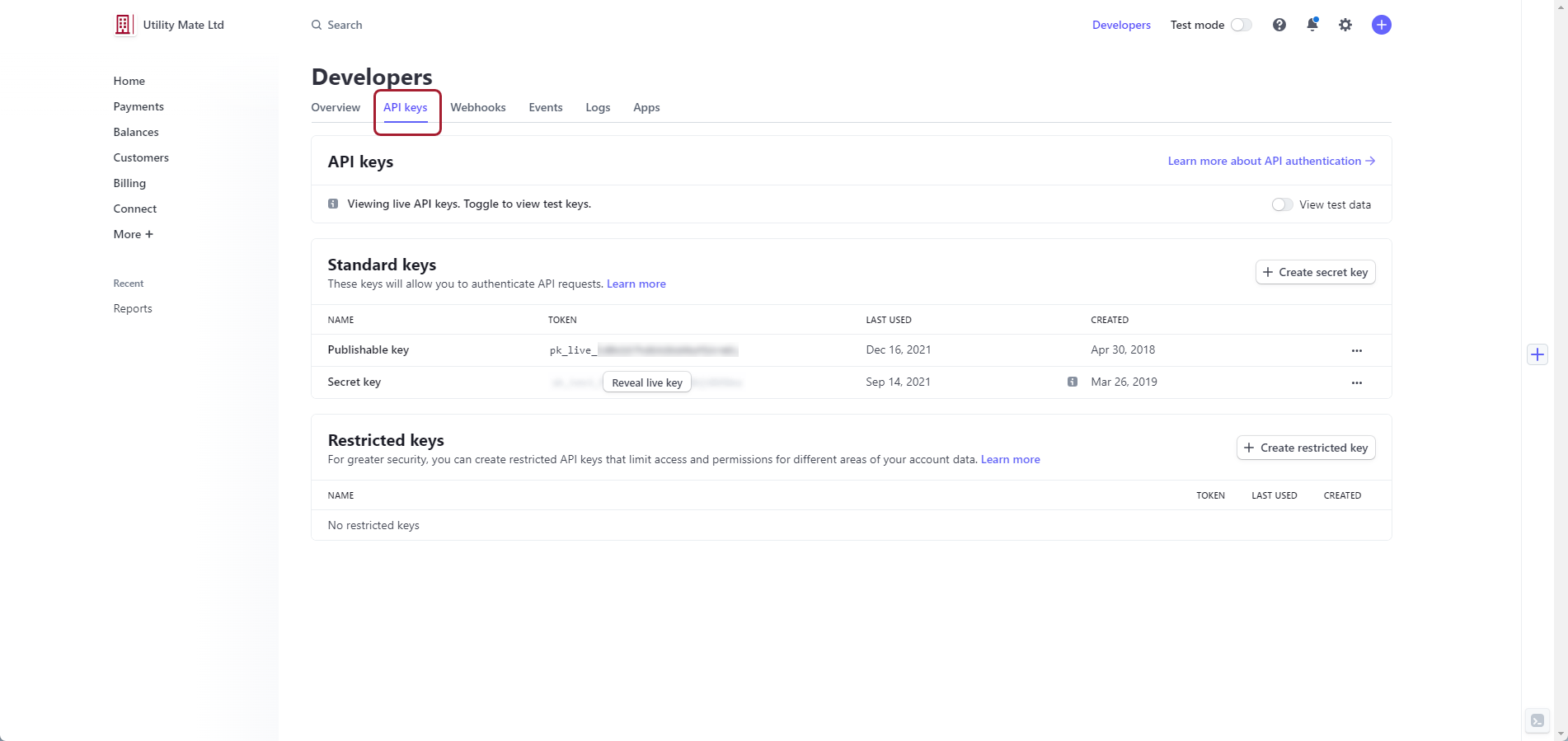Click the purple plus create button in header

pos(1381,25)
